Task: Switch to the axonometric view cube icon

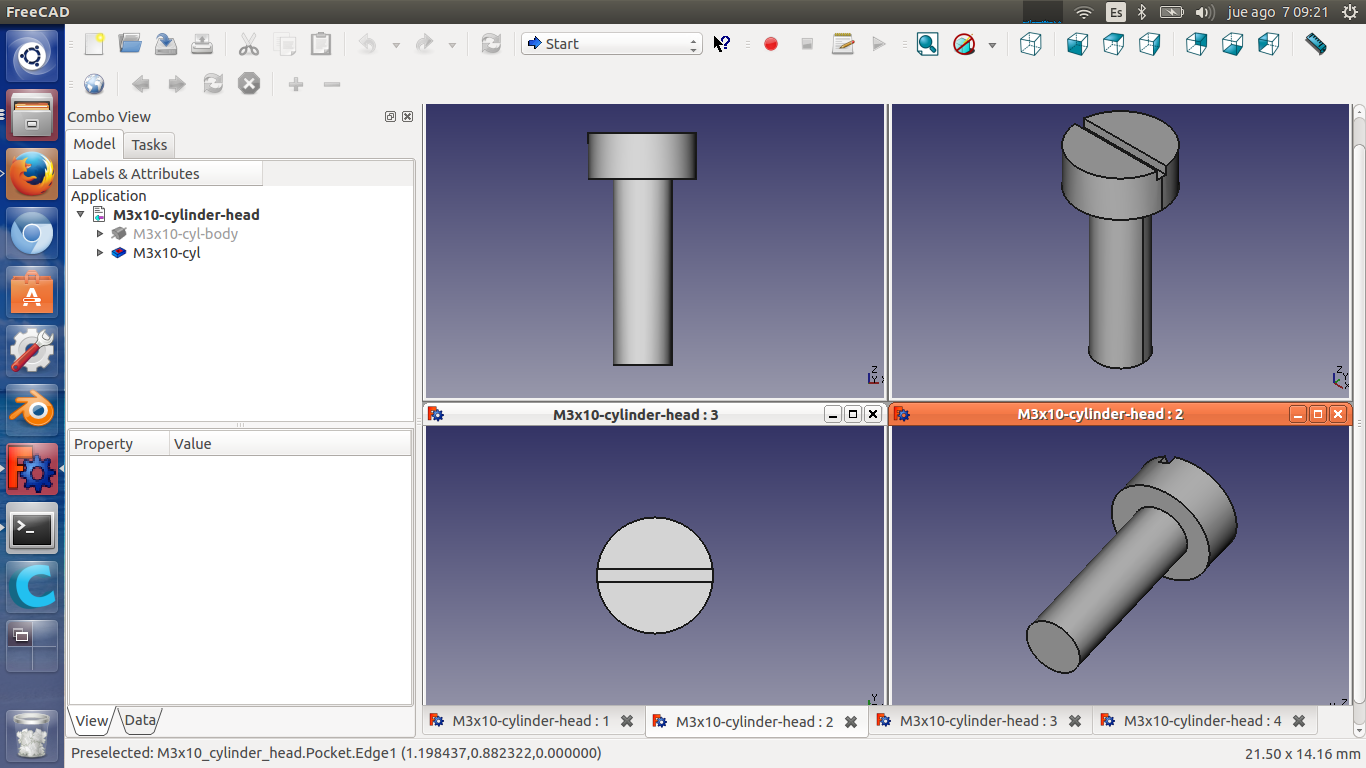Action: [1030, 44]
